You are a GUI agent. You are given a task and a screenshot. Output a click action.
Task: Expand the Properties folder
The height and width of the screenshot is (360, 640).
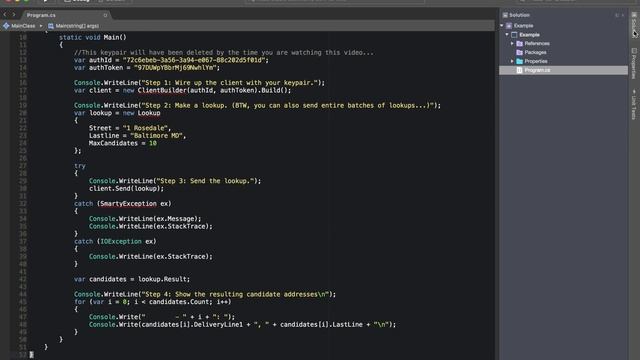[513, 61]
